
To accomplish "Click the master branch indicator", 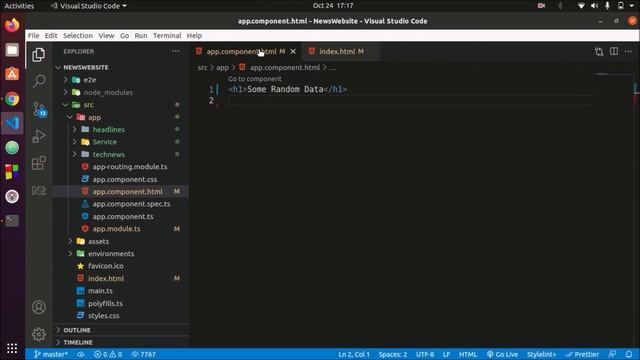I will tap(51, 354).
